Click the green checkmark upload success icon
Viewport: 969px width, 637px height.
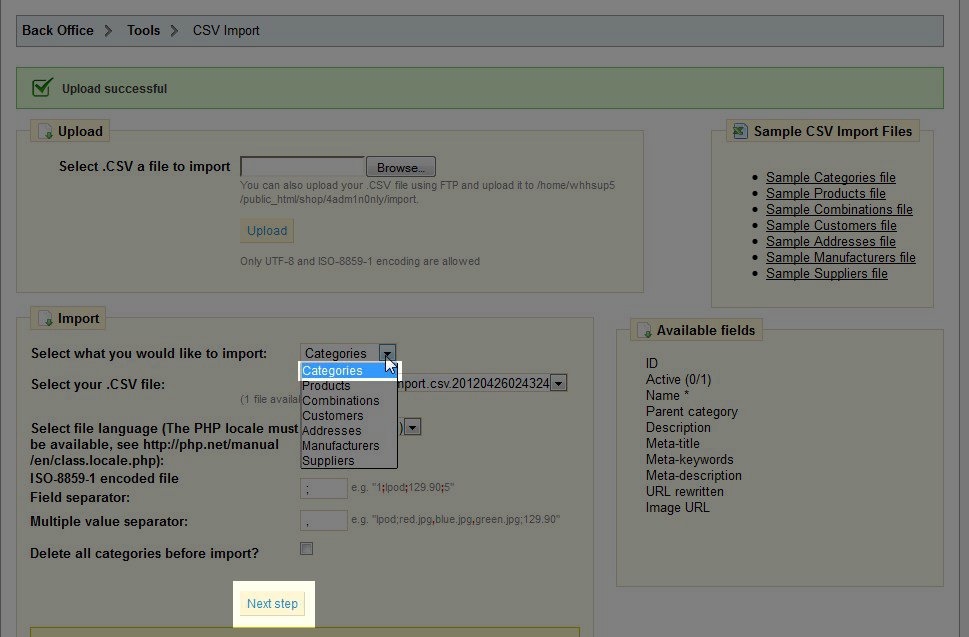coord(42,88)
